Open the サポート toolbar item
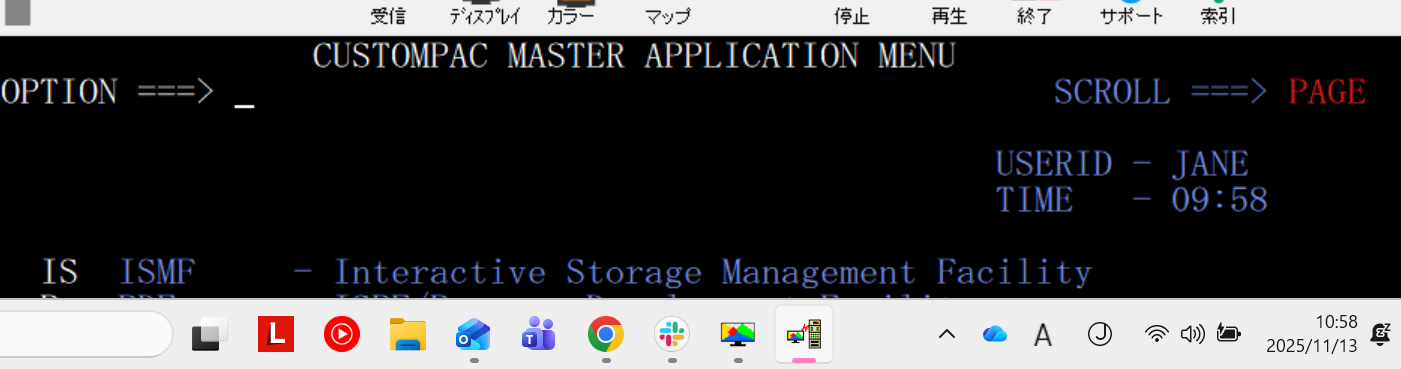 (x=1131, y=16)
